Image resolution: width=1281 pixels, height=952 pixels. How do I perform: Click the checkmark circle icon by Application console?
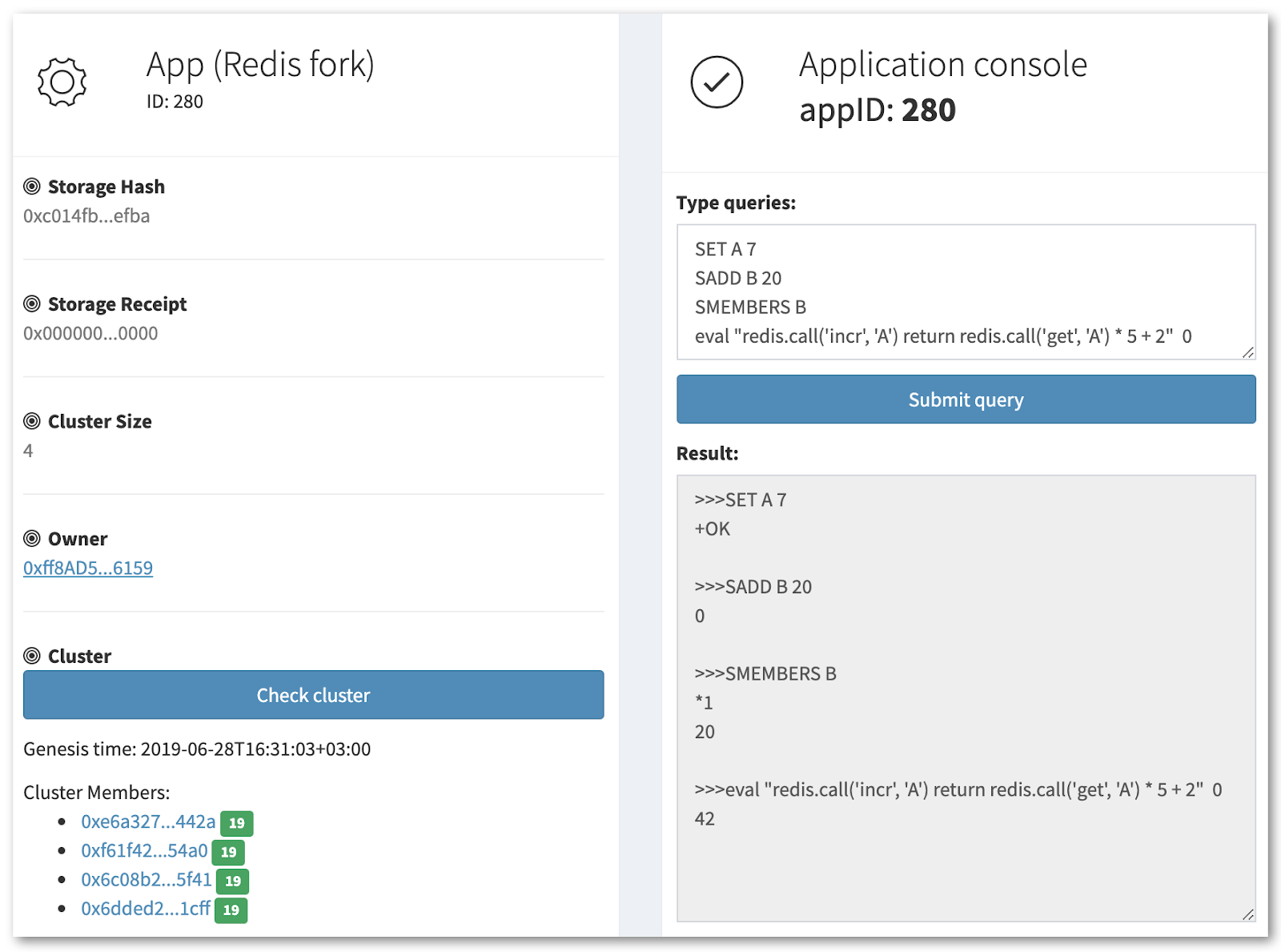pos(717,82)
